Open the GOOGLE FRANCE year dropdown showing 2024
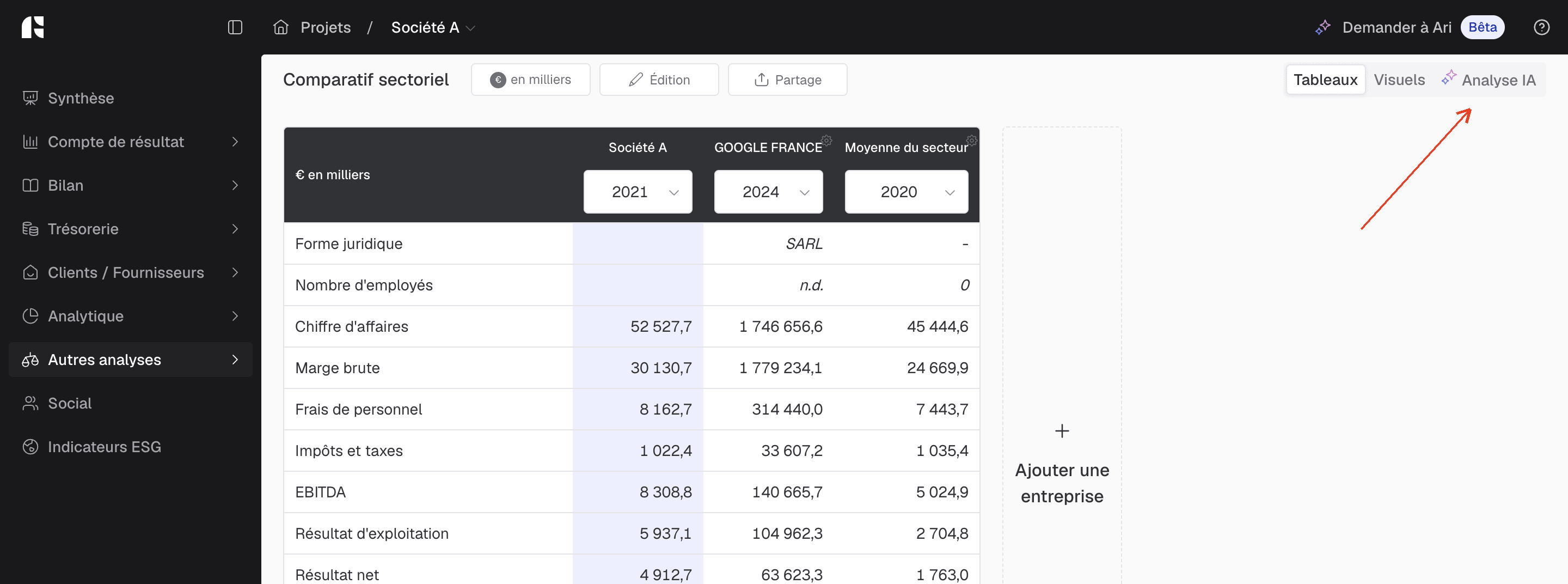1568x584 pixels. pos(768,192)
